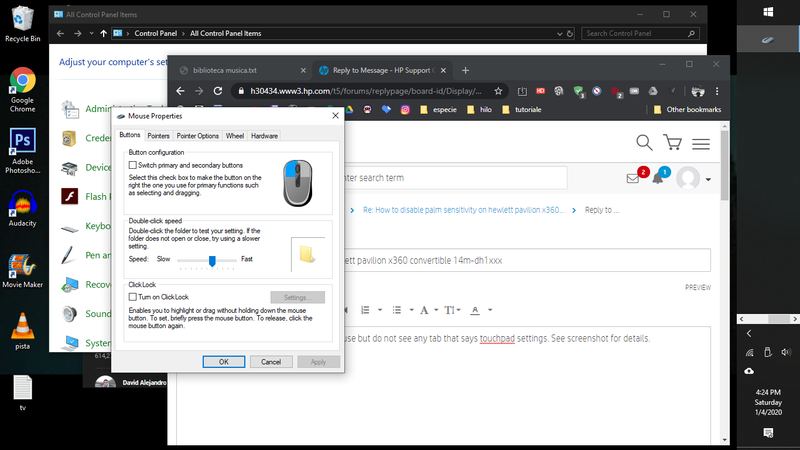Expand the user avatar dropdown arrow
This screenshot has width=800, height=450.
click(708, 179)
